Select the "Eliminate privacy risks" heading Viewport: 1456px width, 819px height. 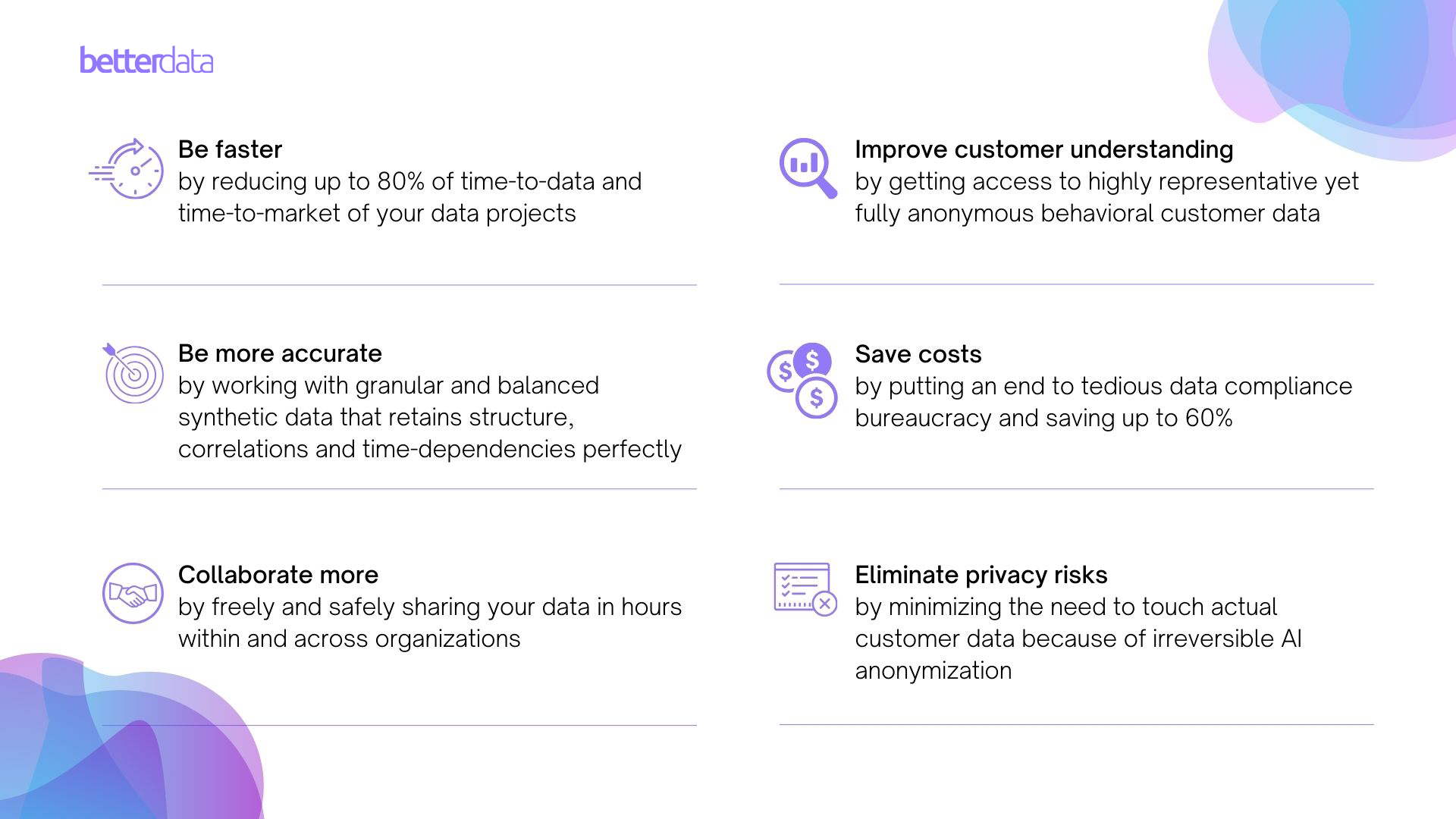(981, 575)
